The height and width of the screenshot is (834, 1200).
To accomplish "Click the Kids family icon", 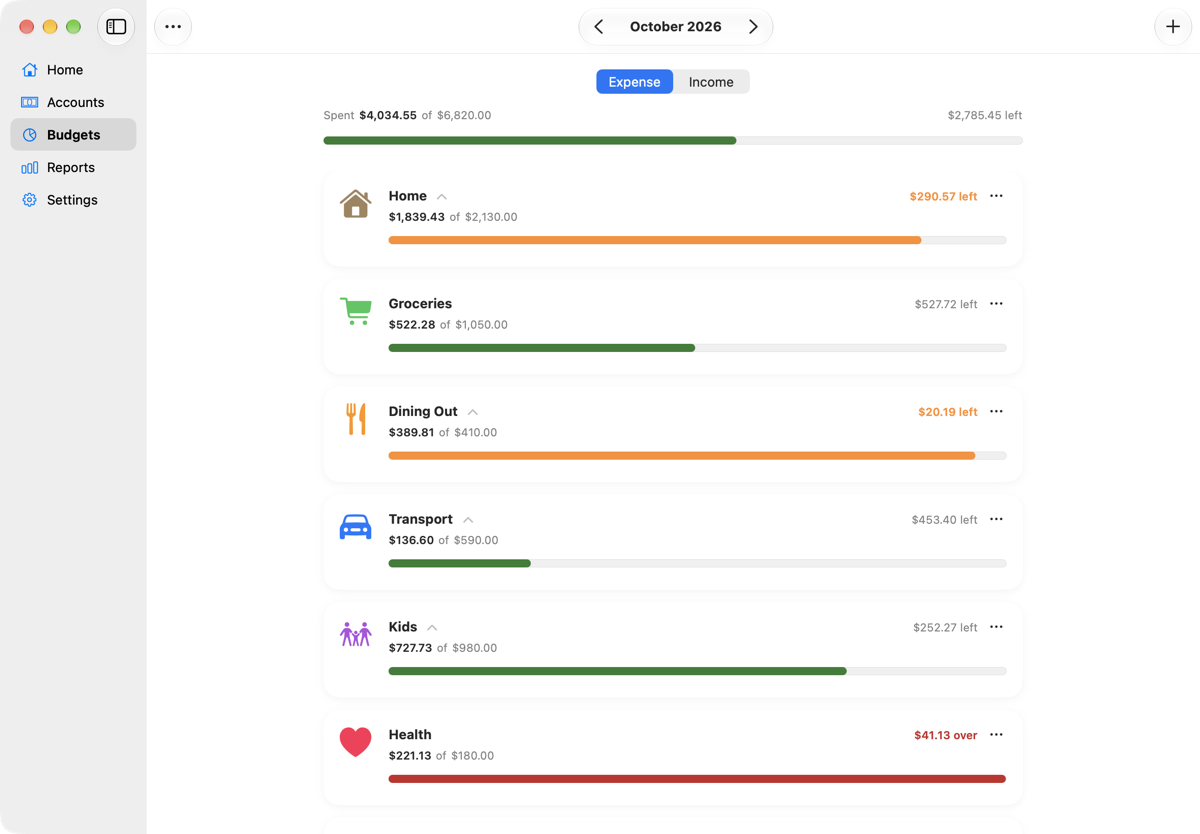I will [x=355, y=634].
